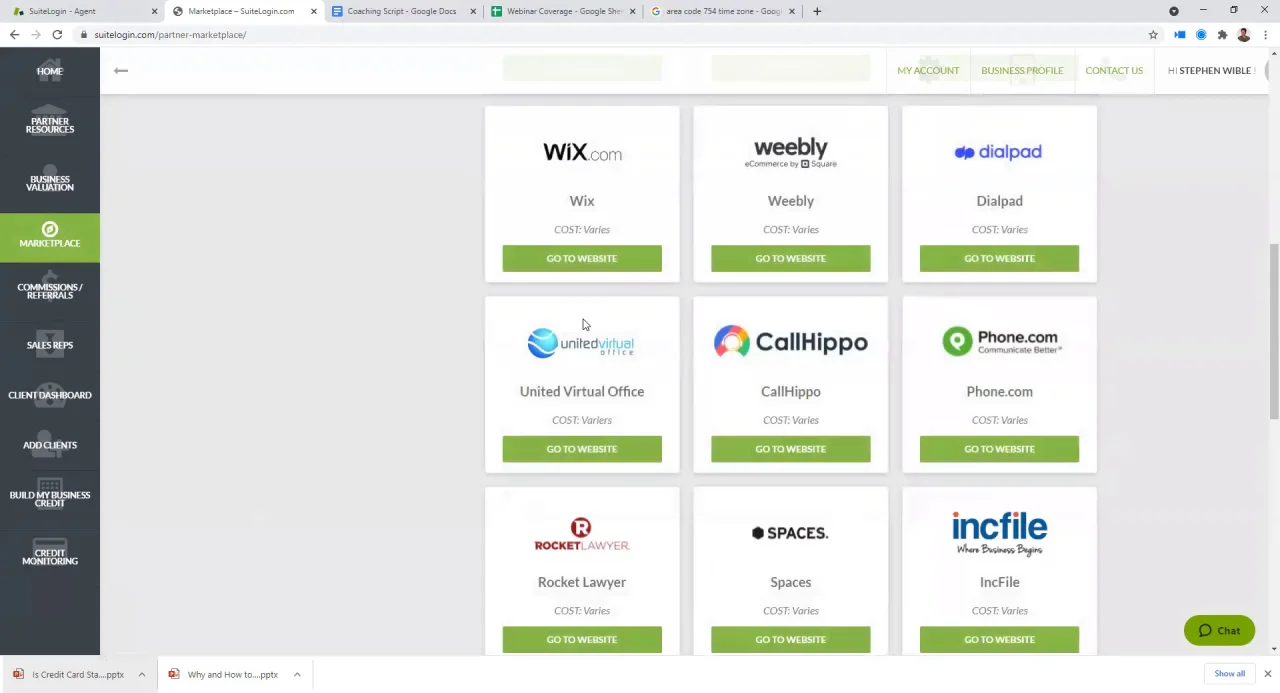Open Contact Us in the top menu
Image resolution: width=1280 pixels, height=693 pixels.
1114,70
